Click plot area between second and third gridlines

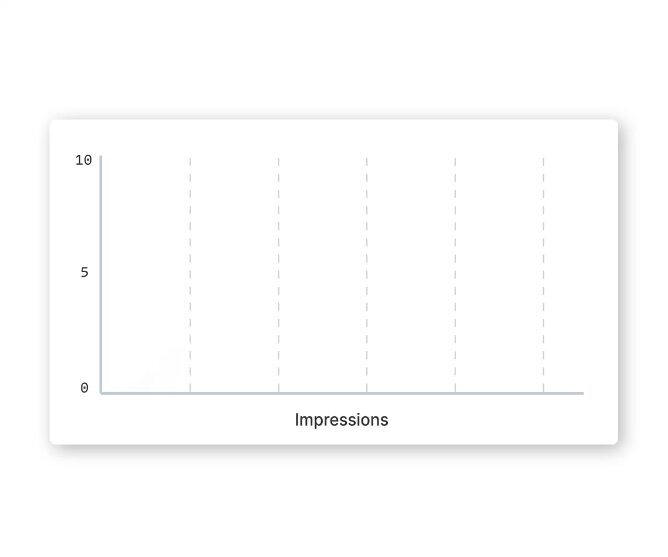pyautogui.click(x=322, y=274)
